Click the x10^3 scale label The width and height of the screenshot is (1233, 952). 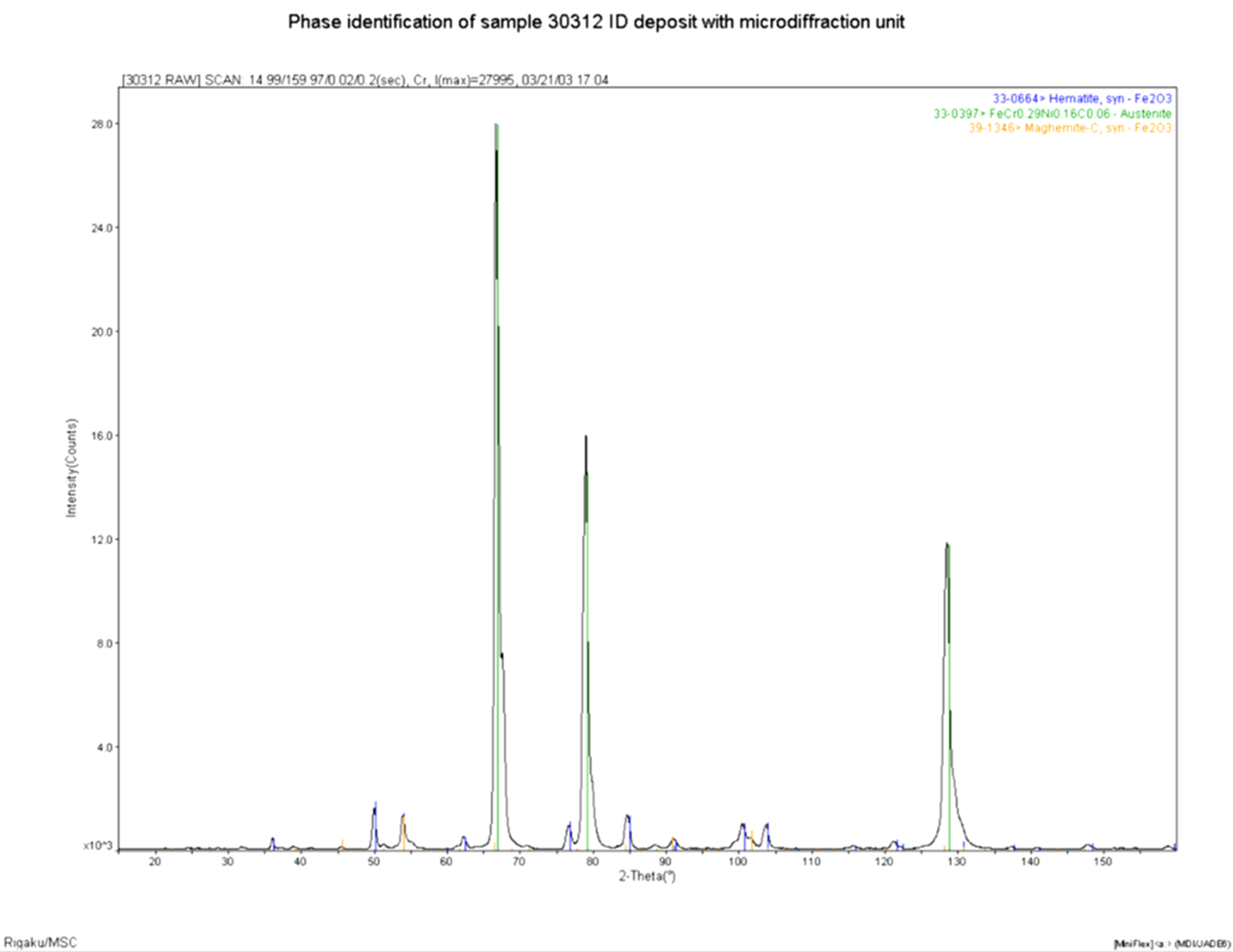coord(97,846)
